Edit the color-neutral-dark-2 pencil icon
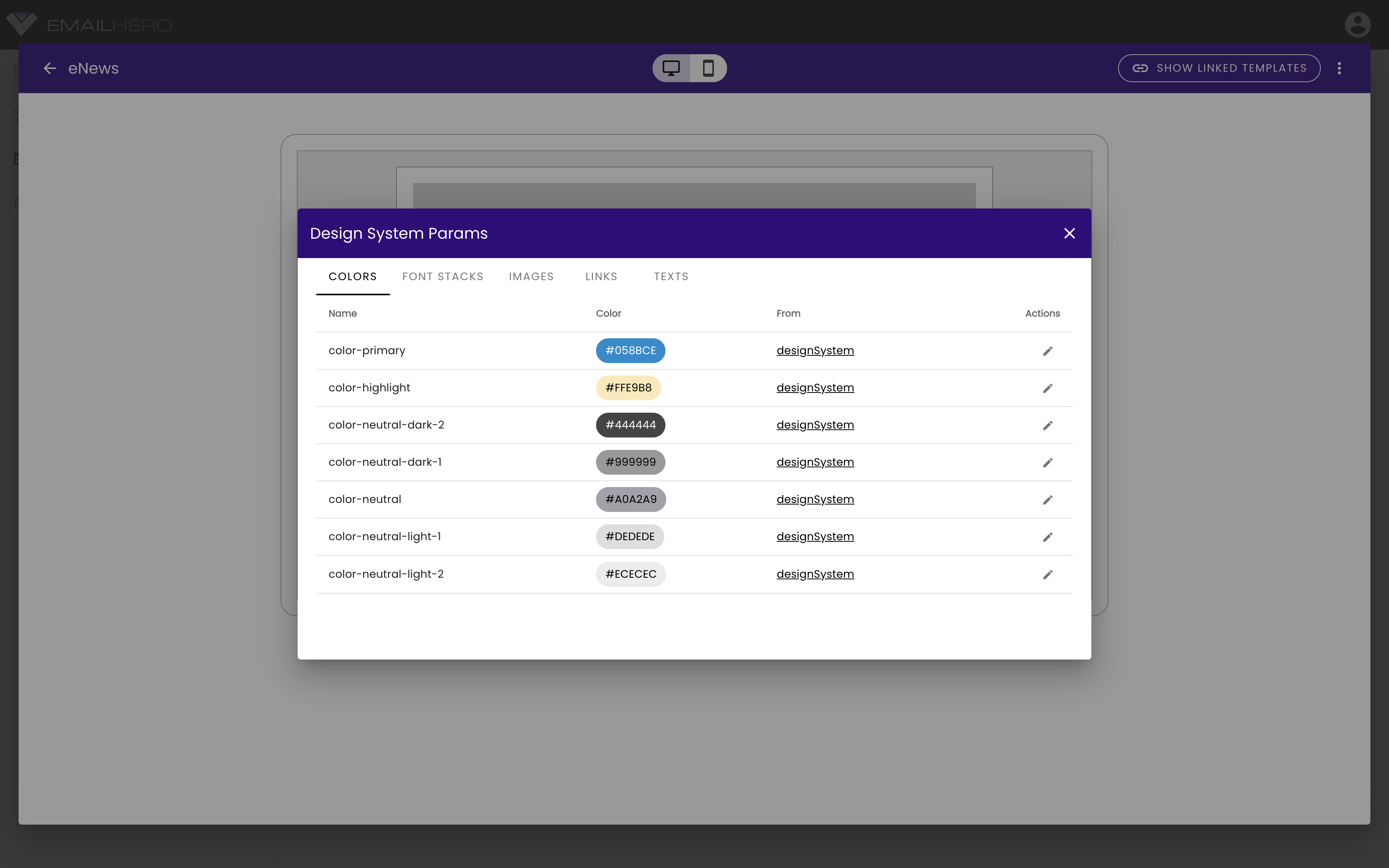Image resolution: width=1389 pixels, height=868 pixels. tap(1048, 425)
